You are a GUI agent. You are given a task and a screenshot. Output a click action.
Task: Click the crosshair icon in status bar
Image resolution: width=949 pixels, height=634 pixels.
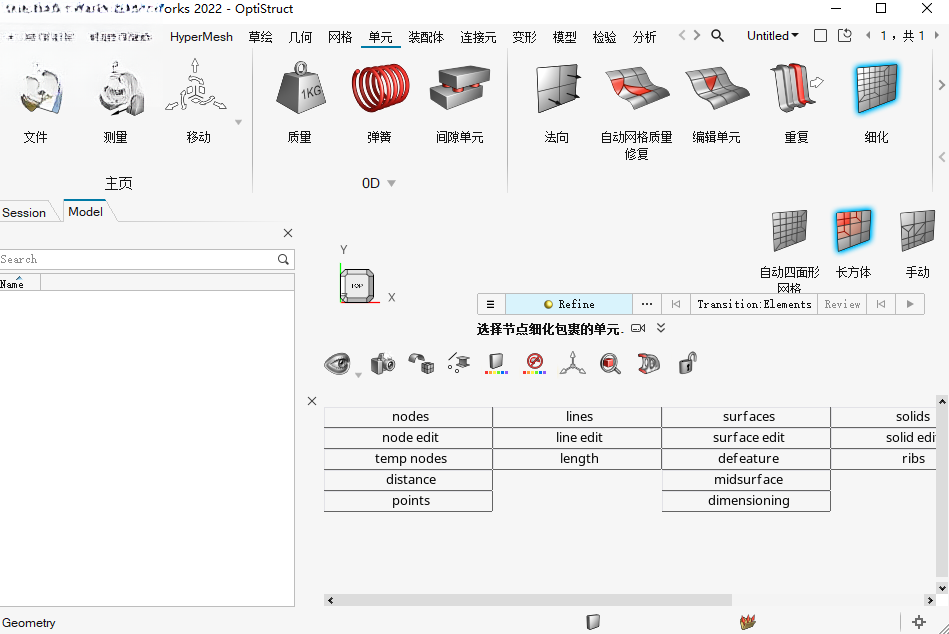(x=919, y=621)
